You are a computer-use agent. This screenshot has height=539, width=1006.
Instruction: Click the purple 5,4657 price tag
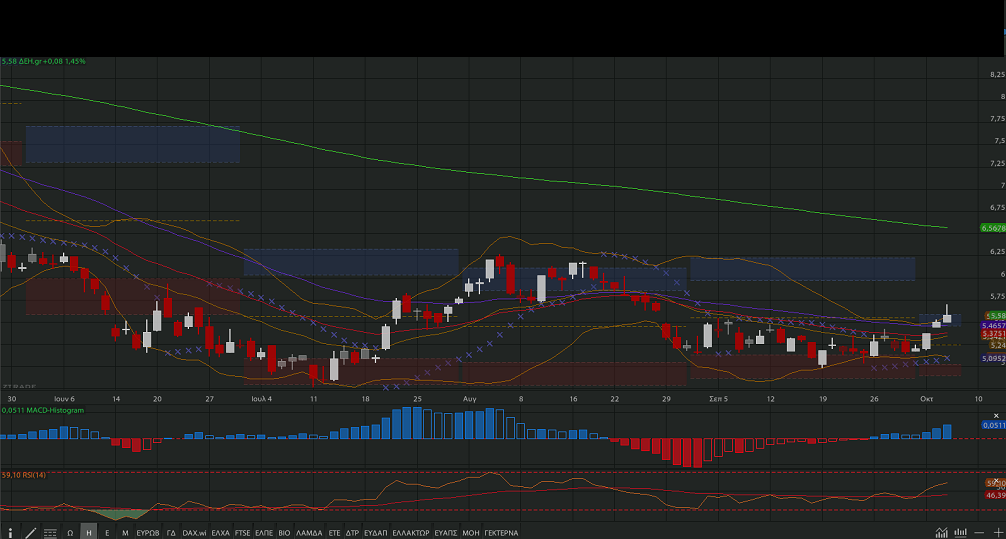click(993, 326)
